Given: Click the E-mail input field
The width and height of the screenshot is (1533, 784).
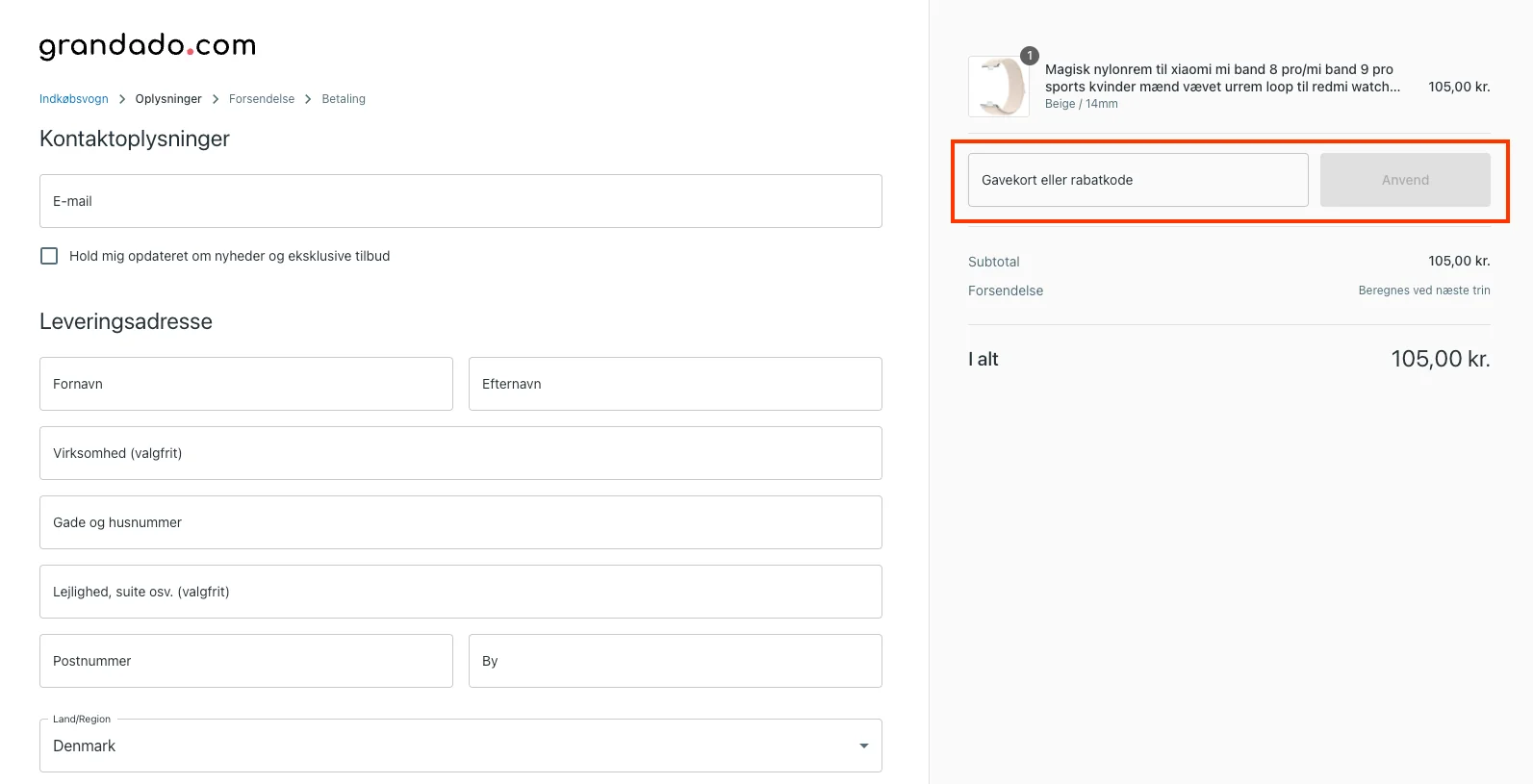Looking at the screenshot, I should [x=460, y=201].
